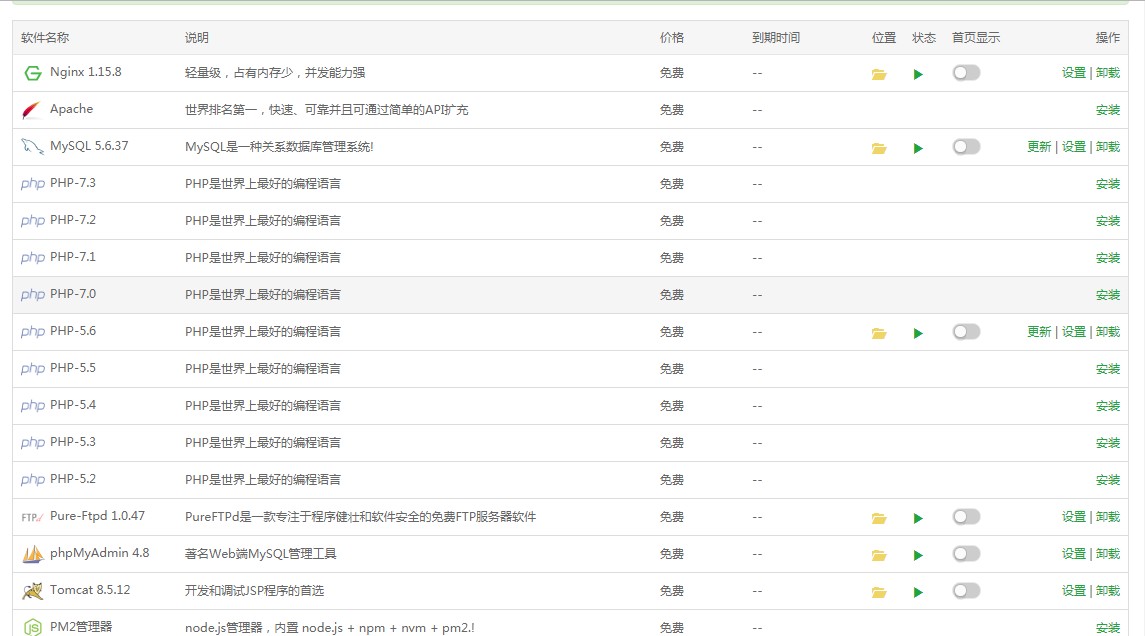Install PHP-7.3
This screenshot has height=636, width=1145.
click(x=1108, y=183)
